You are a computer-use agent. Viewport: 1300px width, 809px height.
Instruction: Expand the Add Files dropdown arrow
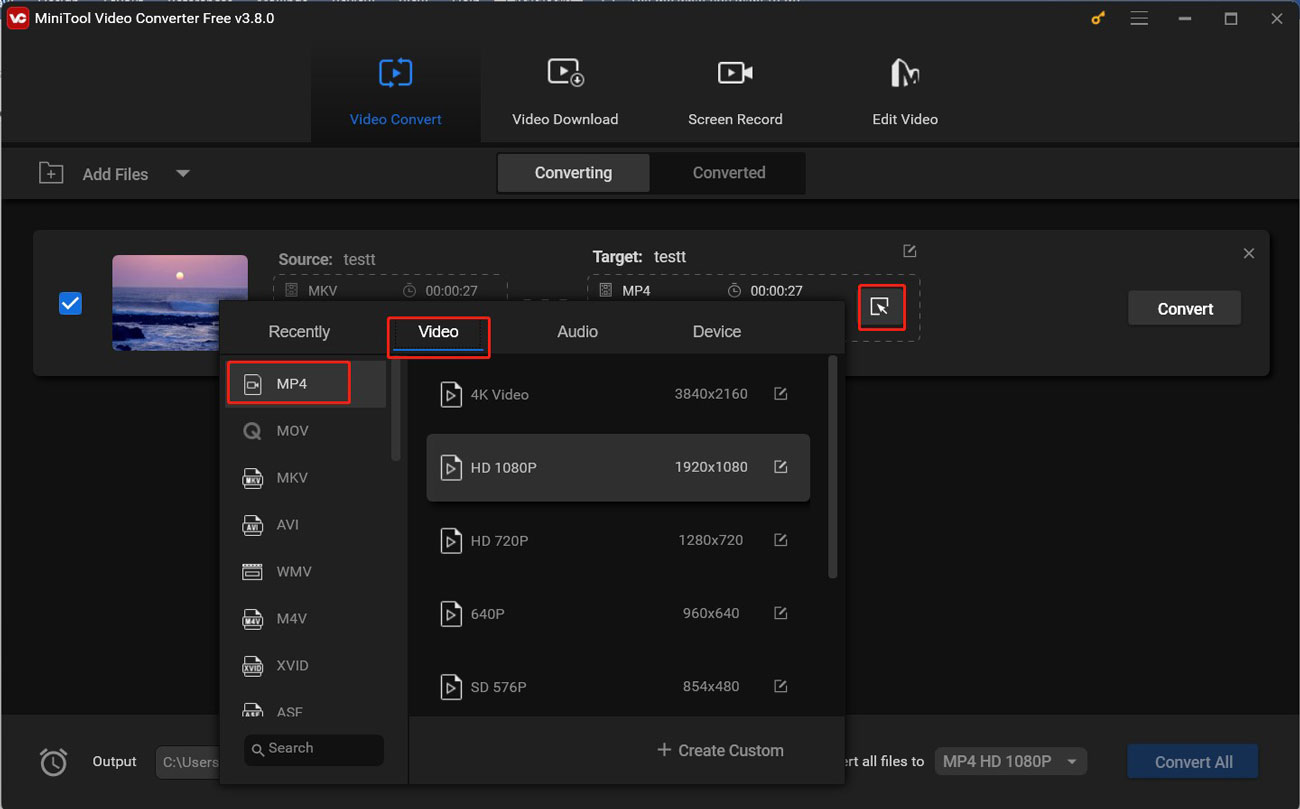(x=182, y=173)
